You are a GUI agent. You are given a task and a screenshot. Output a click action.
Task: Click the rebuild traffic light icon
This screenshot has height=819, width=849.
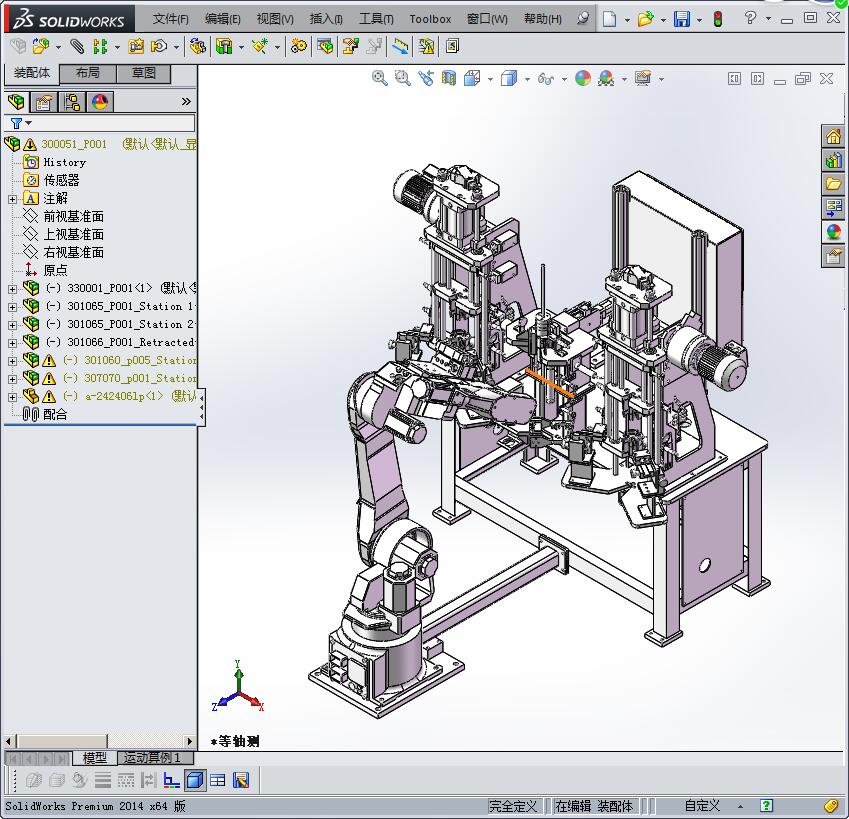tap(718, 19)
